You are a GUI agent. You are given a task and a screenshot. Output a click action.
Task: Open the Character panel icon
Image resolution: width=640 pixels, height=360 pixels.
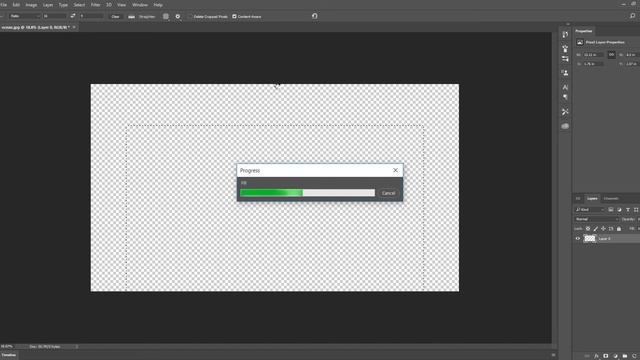(x=565, y=87)
